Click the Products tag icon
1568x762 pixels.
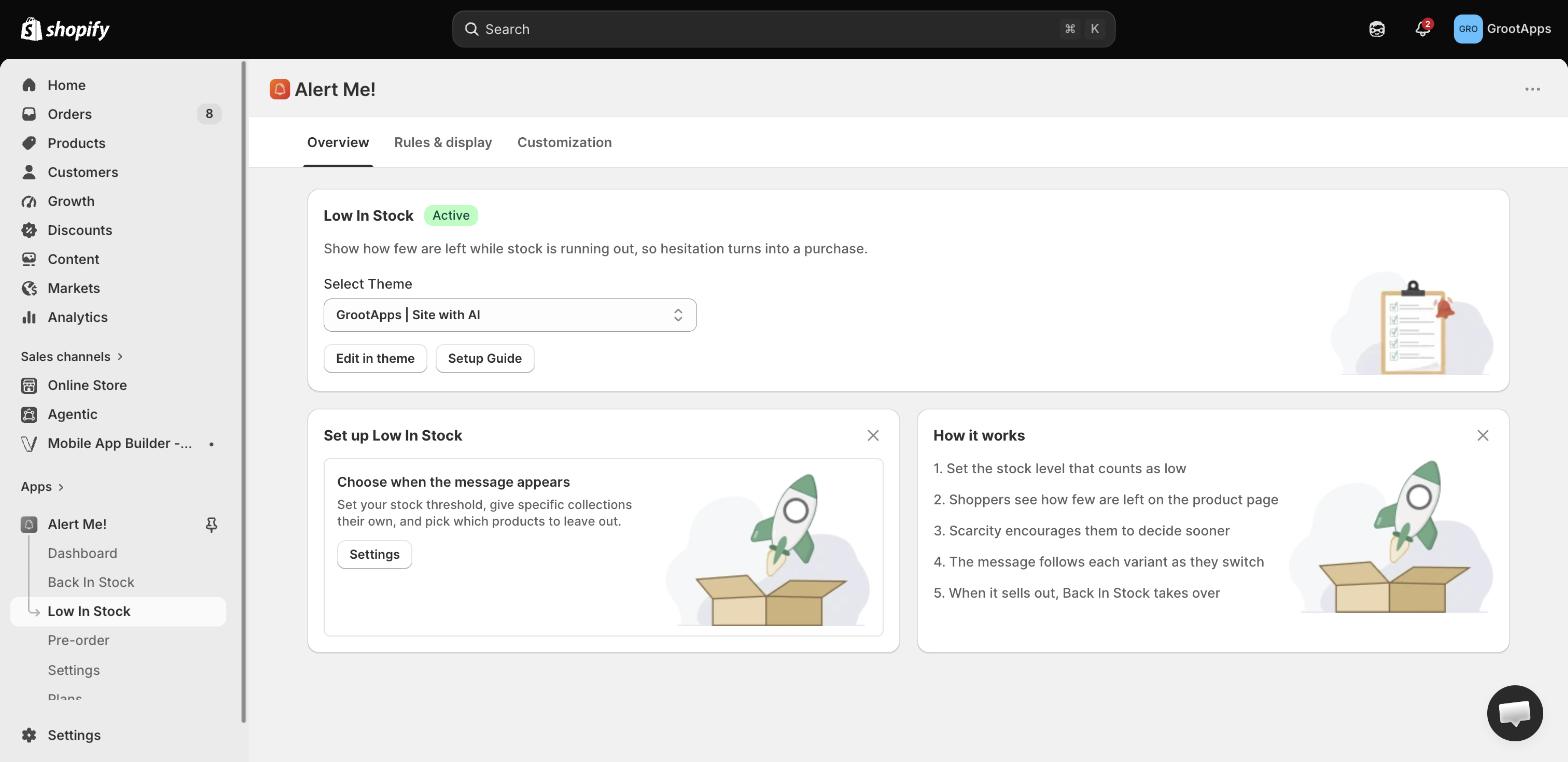coord(29,143)
